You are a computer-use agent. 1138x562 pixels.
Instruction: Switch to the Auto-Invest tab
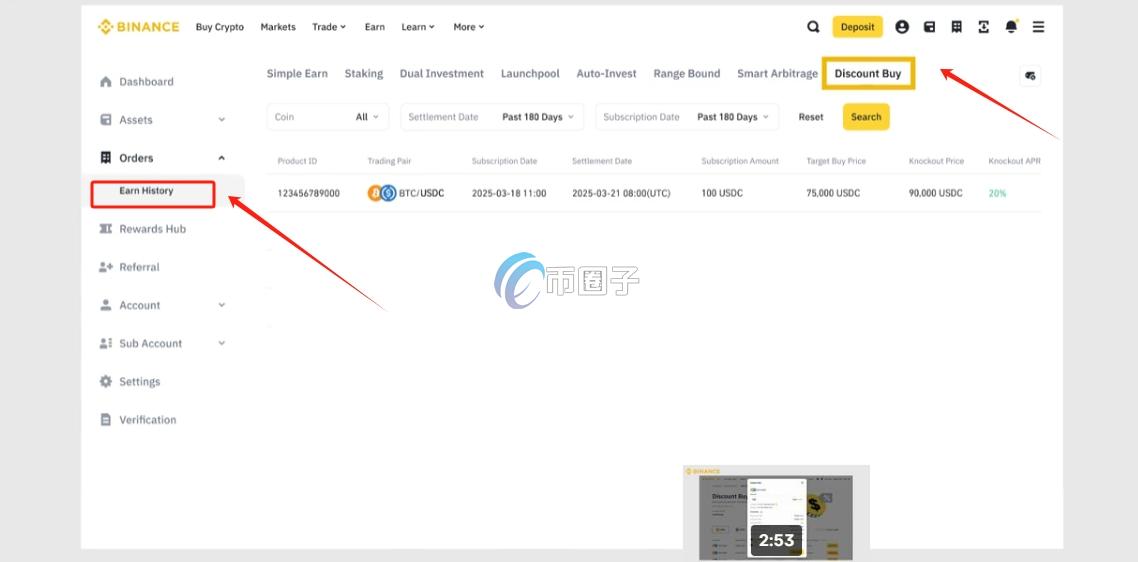[x=606, y=73]
